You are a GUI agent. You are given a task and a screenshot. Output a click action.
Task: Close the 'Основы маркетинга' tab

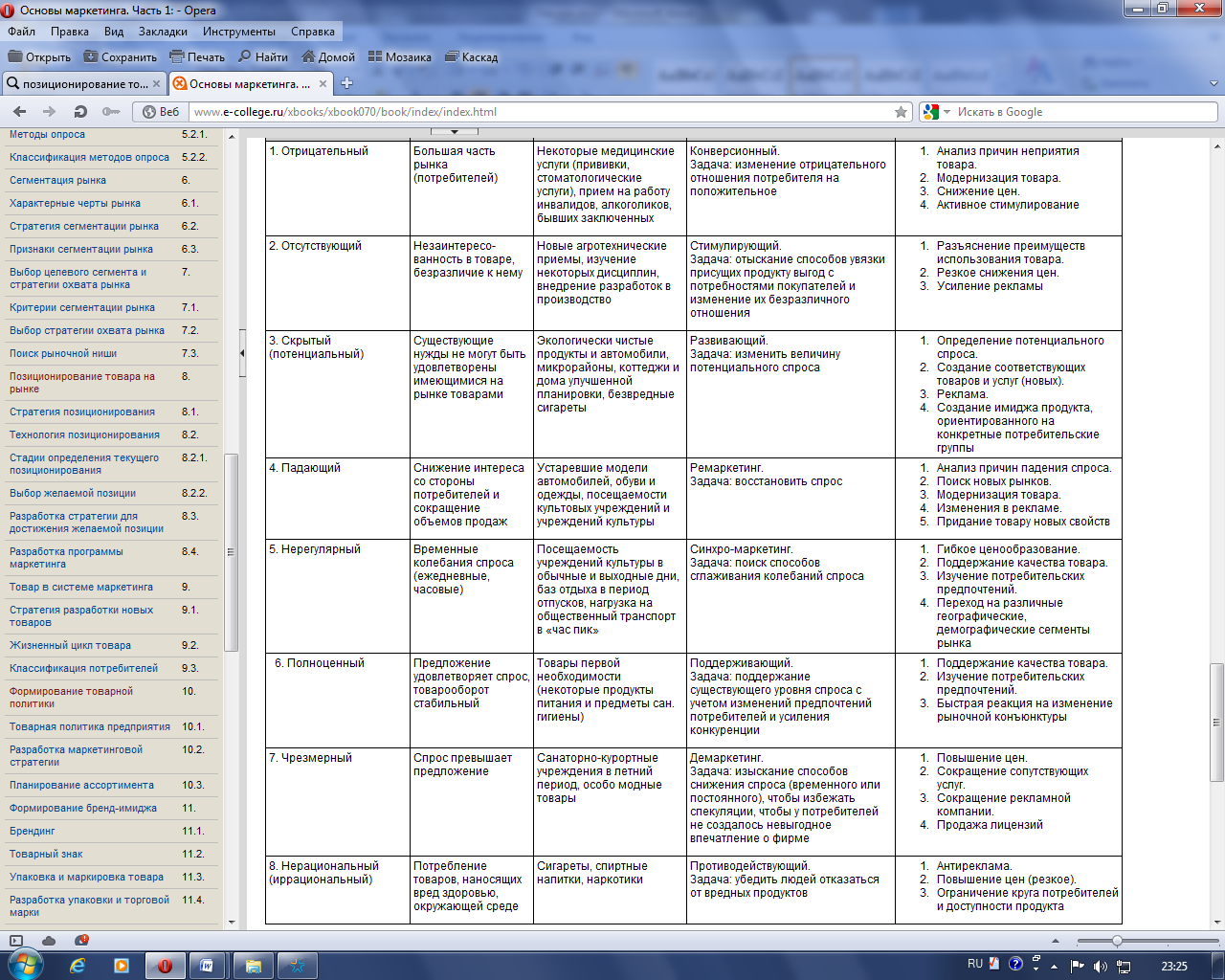(323, 84)
